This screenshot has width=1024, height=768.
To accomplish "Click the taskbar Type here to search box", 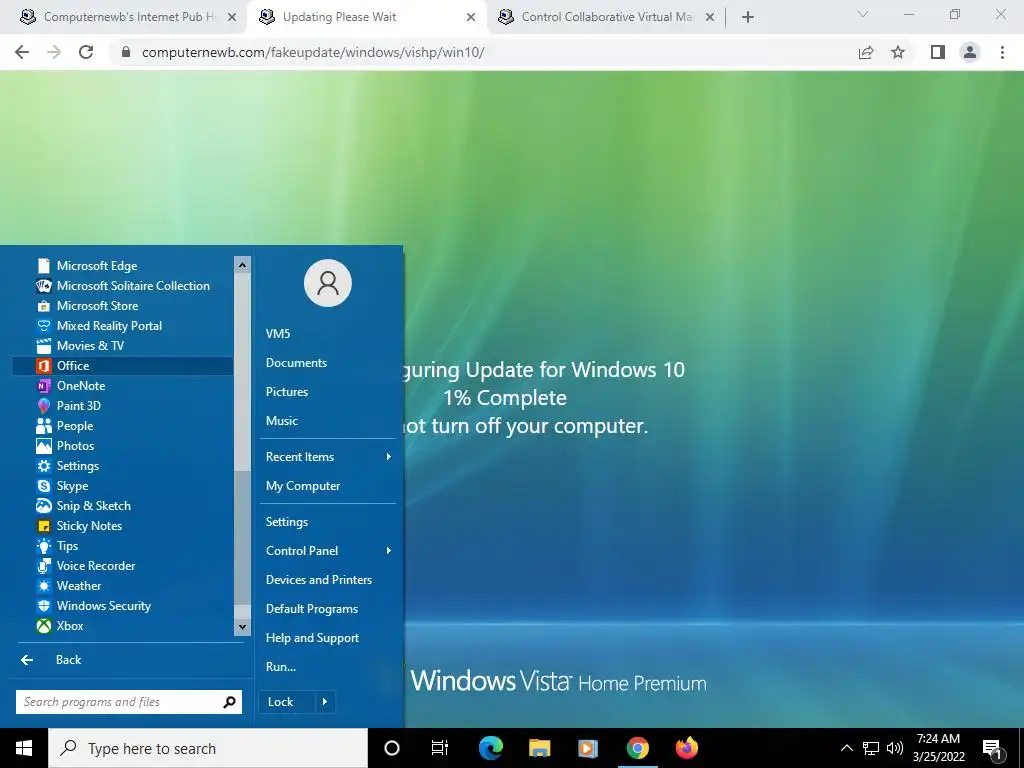I will coord(208,748).
